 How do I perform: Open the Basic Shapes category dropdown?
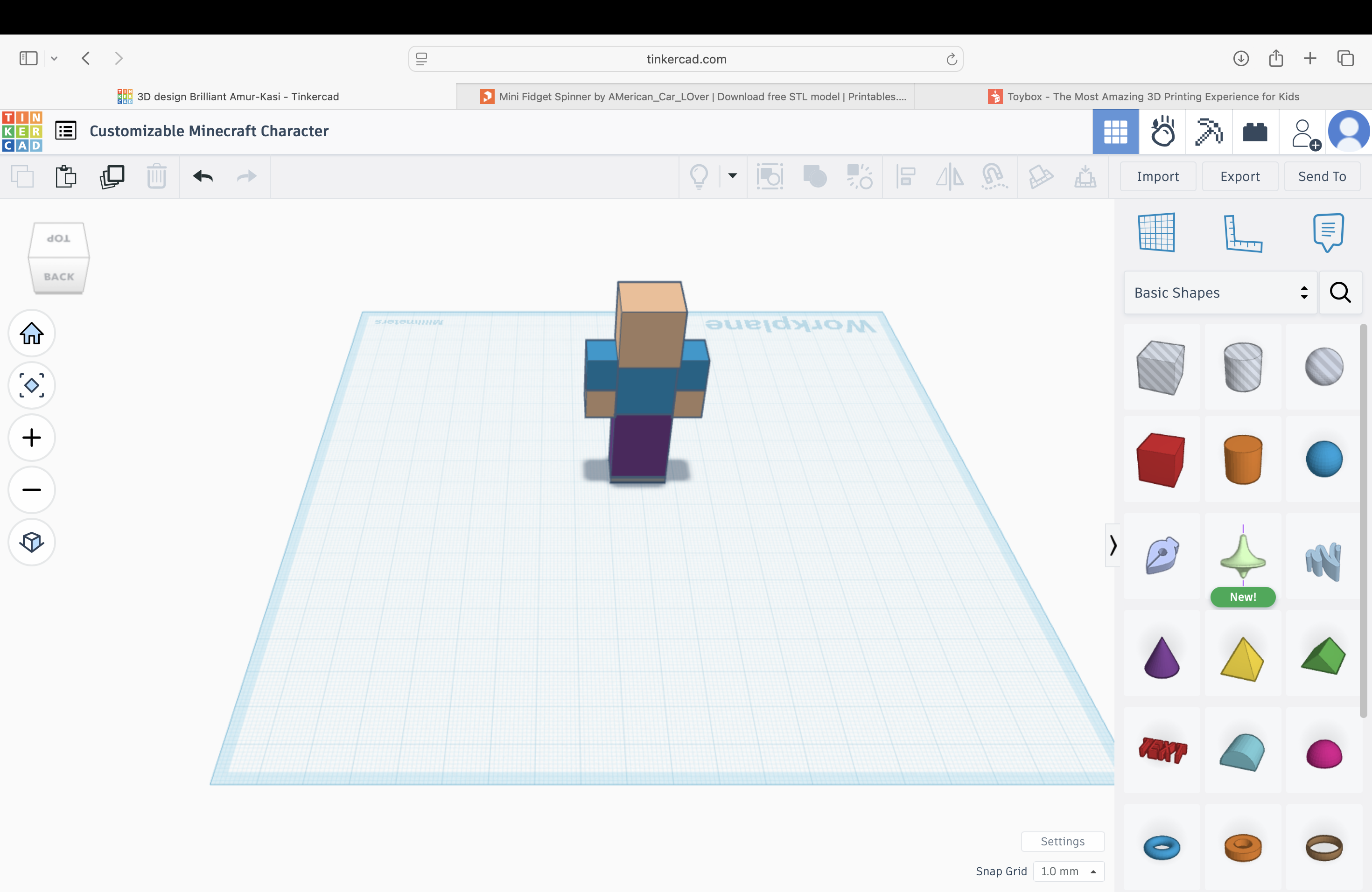pos(1220,293)
